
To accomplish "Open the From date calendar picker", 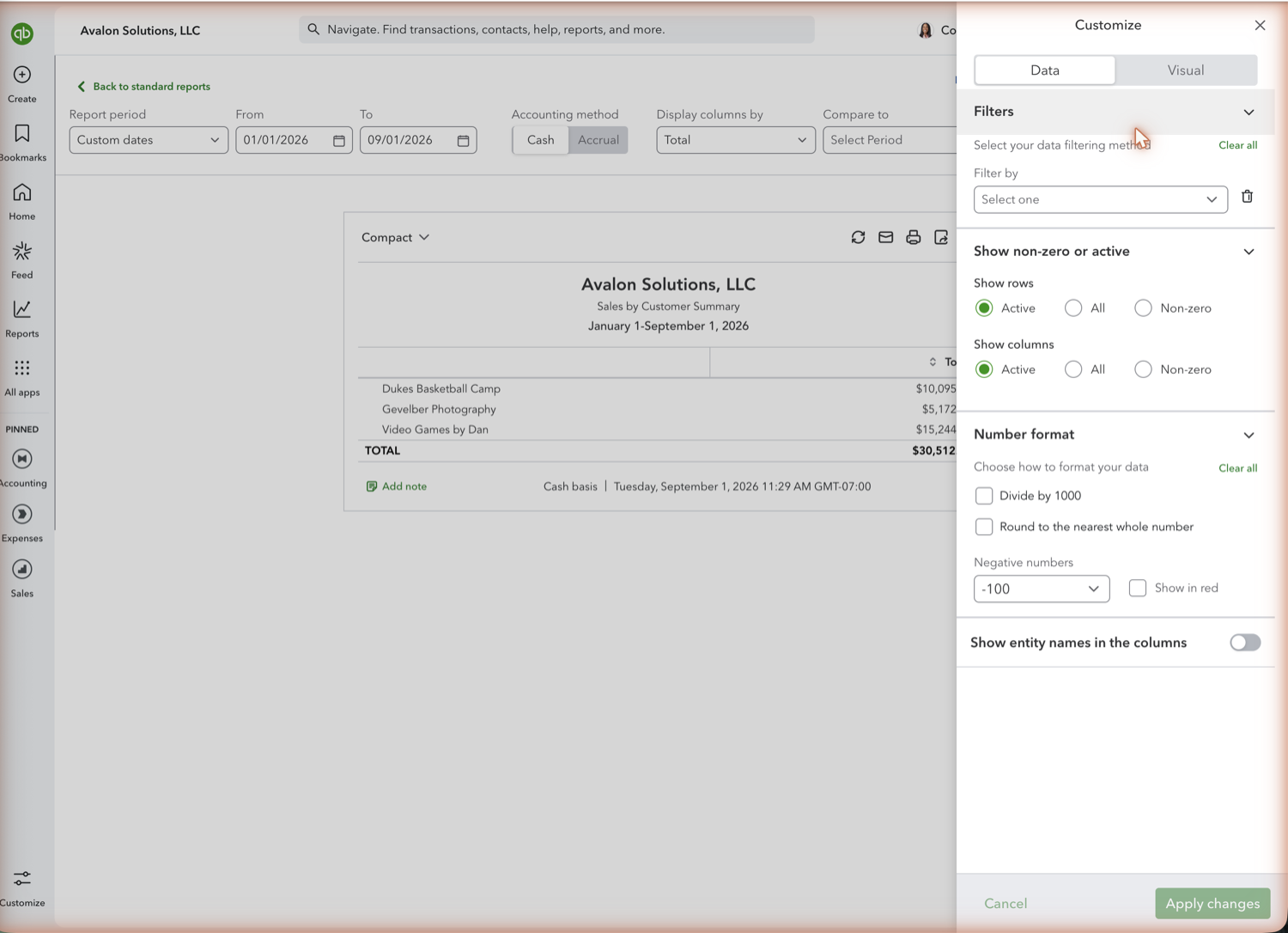I will point(339,140).
